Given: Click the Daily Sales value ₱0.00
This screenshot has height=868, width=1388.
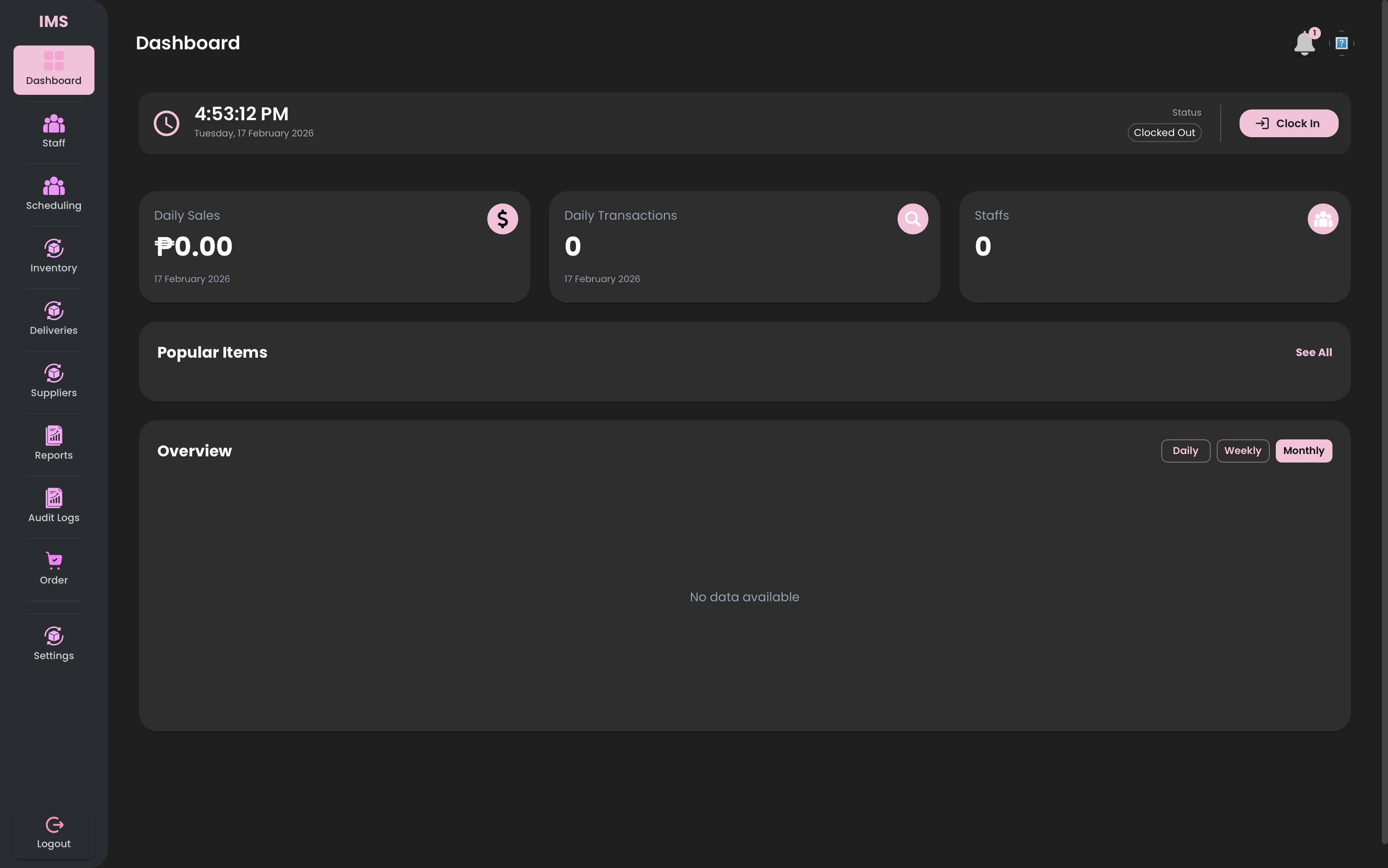Looking at the screenshot, I should [x=194, y=247].
